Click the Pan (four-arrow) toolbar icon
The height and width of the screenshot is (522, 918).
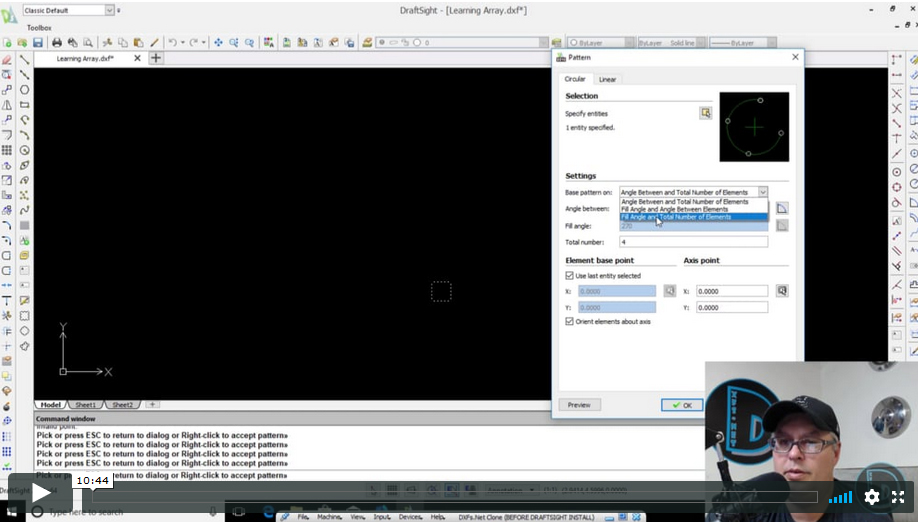pos(218,43)
